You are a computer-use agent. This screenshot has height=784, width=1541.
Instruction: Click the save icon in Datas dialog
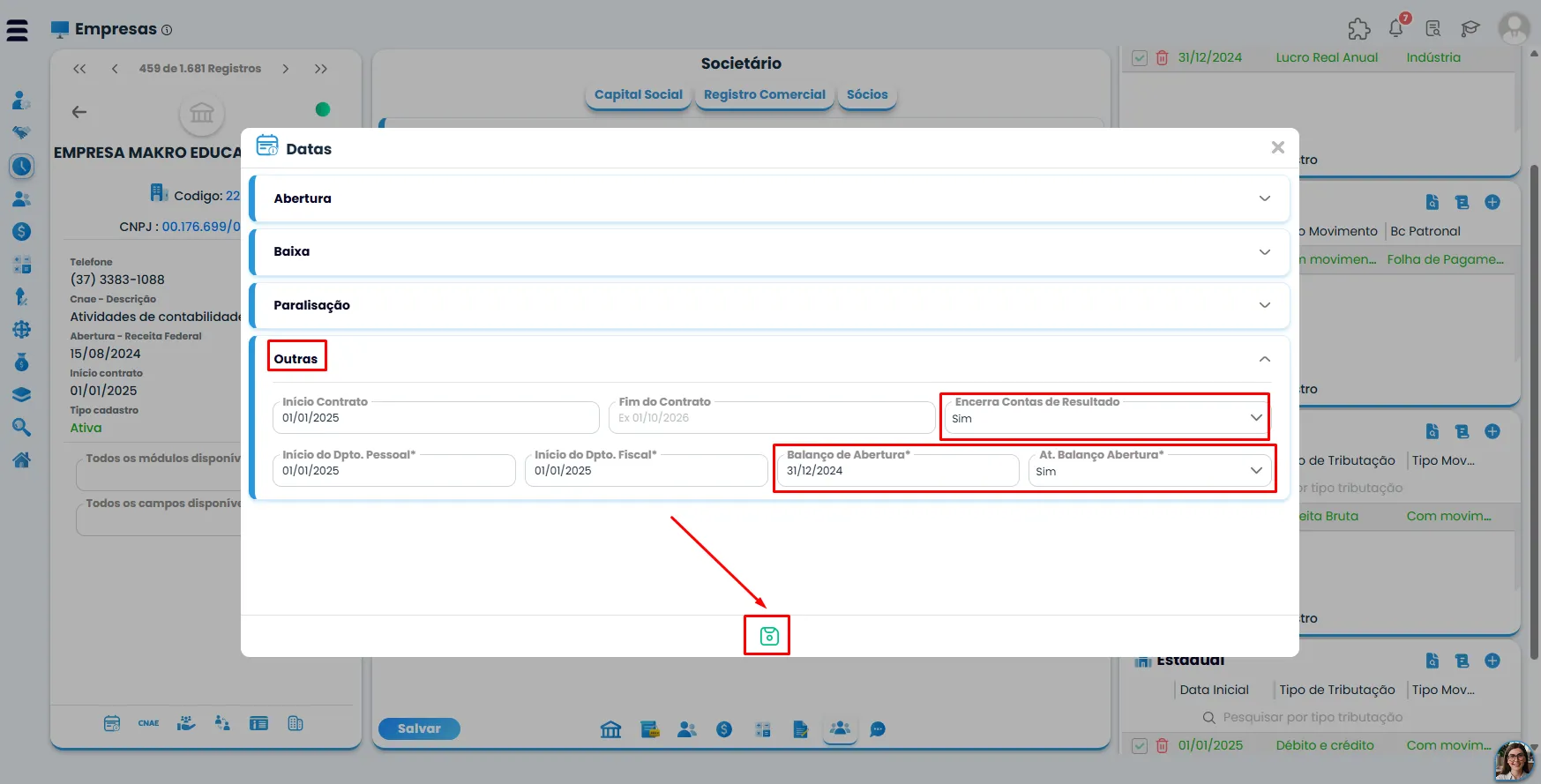point(769,636)
